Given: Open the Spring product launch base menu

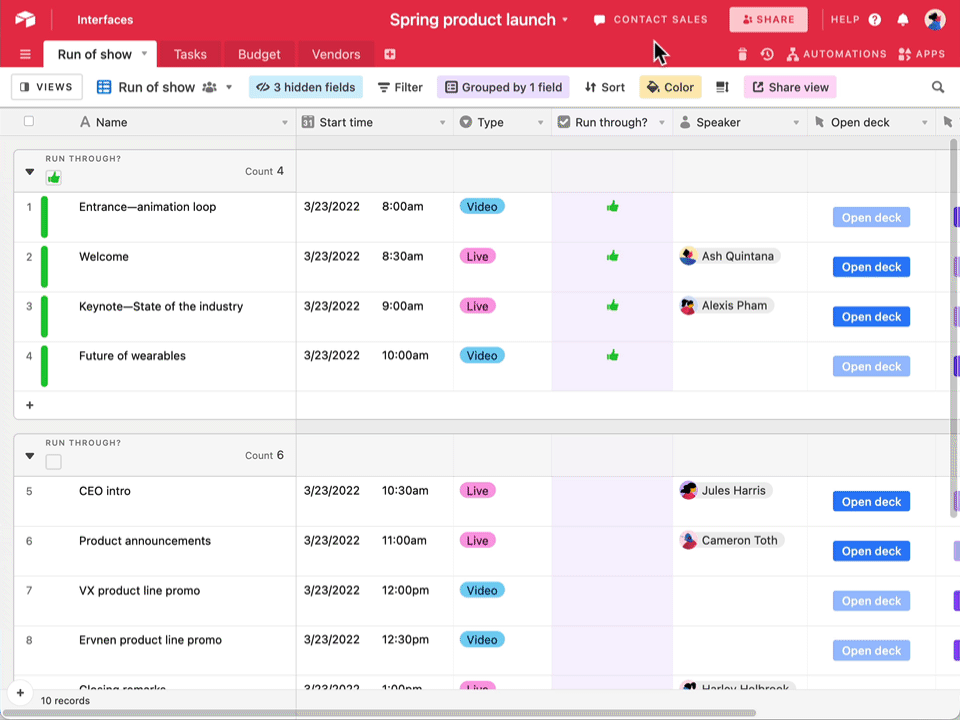Looking at the screenshot, I should [x=479, y=20].
